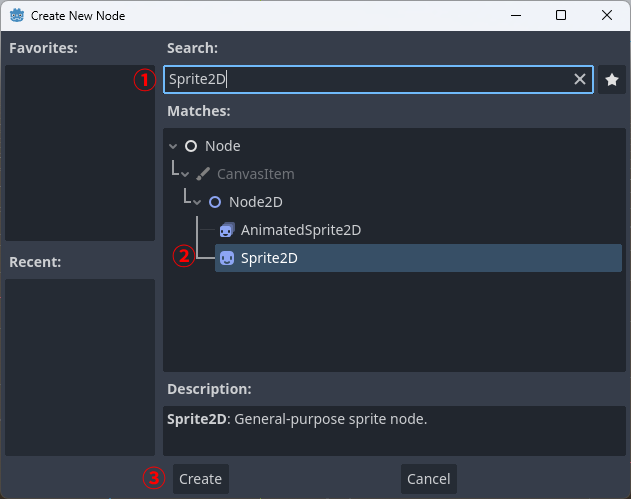Image resolution: width=631 pixels, height=499 pixels.
Task: Clear the search field with the X icon
Action: pos(579,79)
